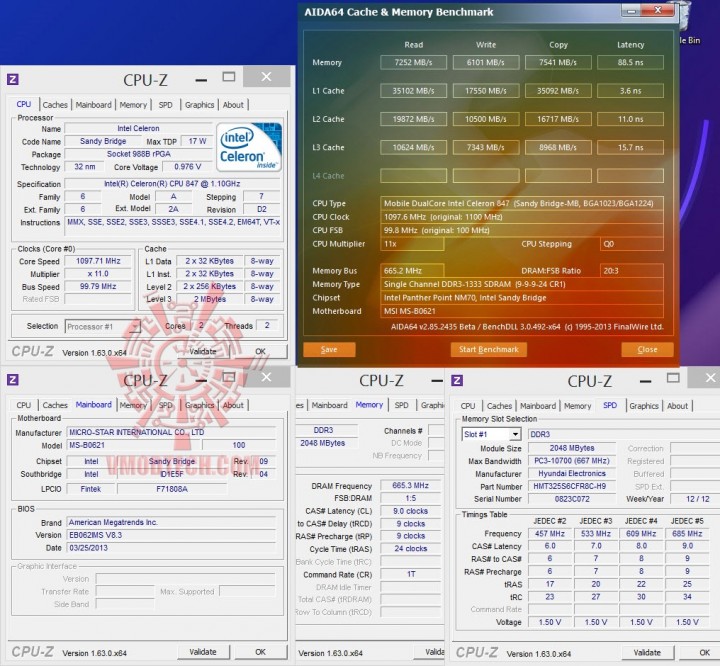Open SPD tab in Memory window
Screen dimensions: 720x666
click(x=401, y=405)
